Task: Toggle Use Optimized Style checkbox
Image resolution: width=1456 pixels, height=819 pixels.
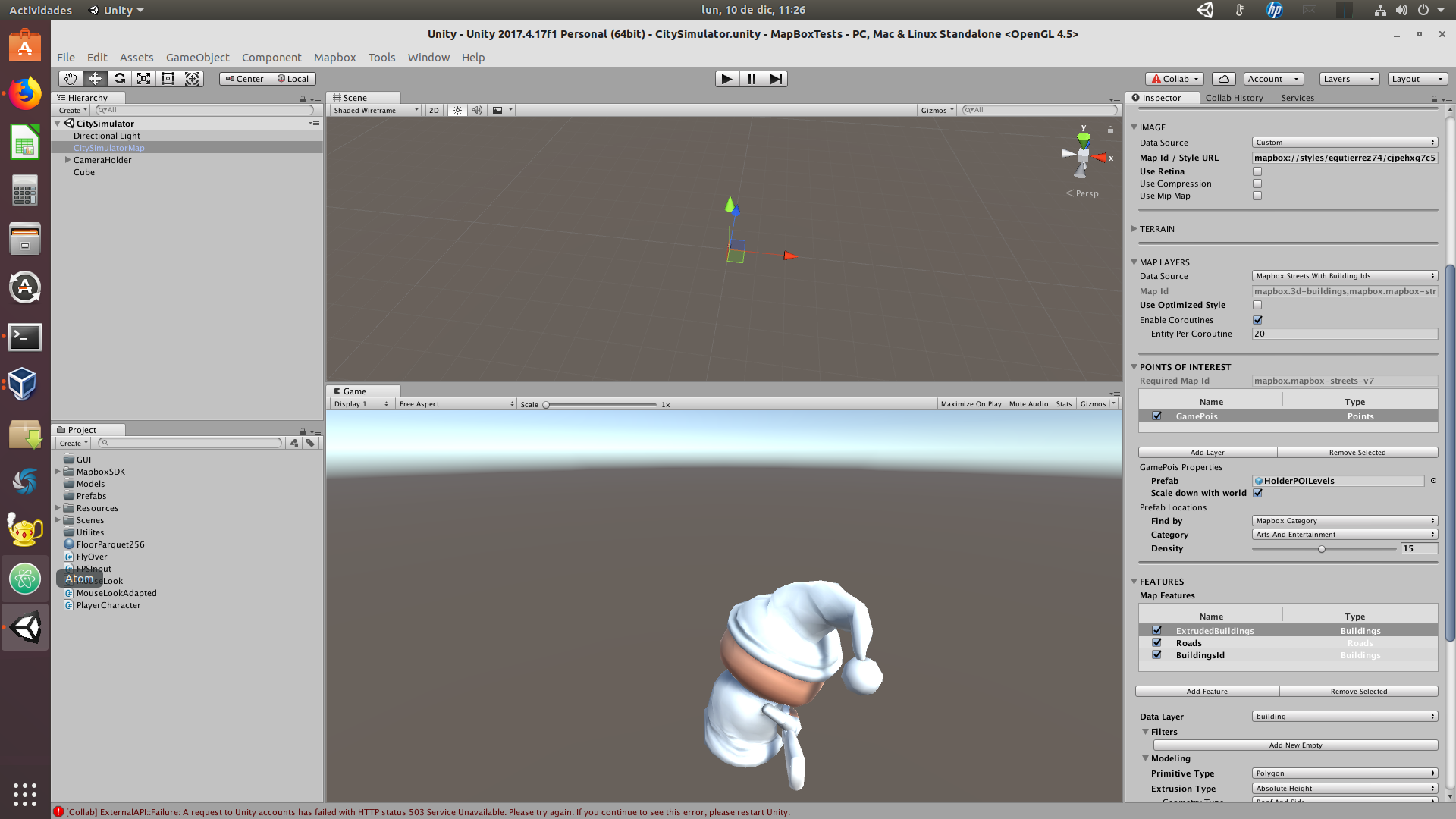Action: pyautogui.click(x=1257, y=305)
